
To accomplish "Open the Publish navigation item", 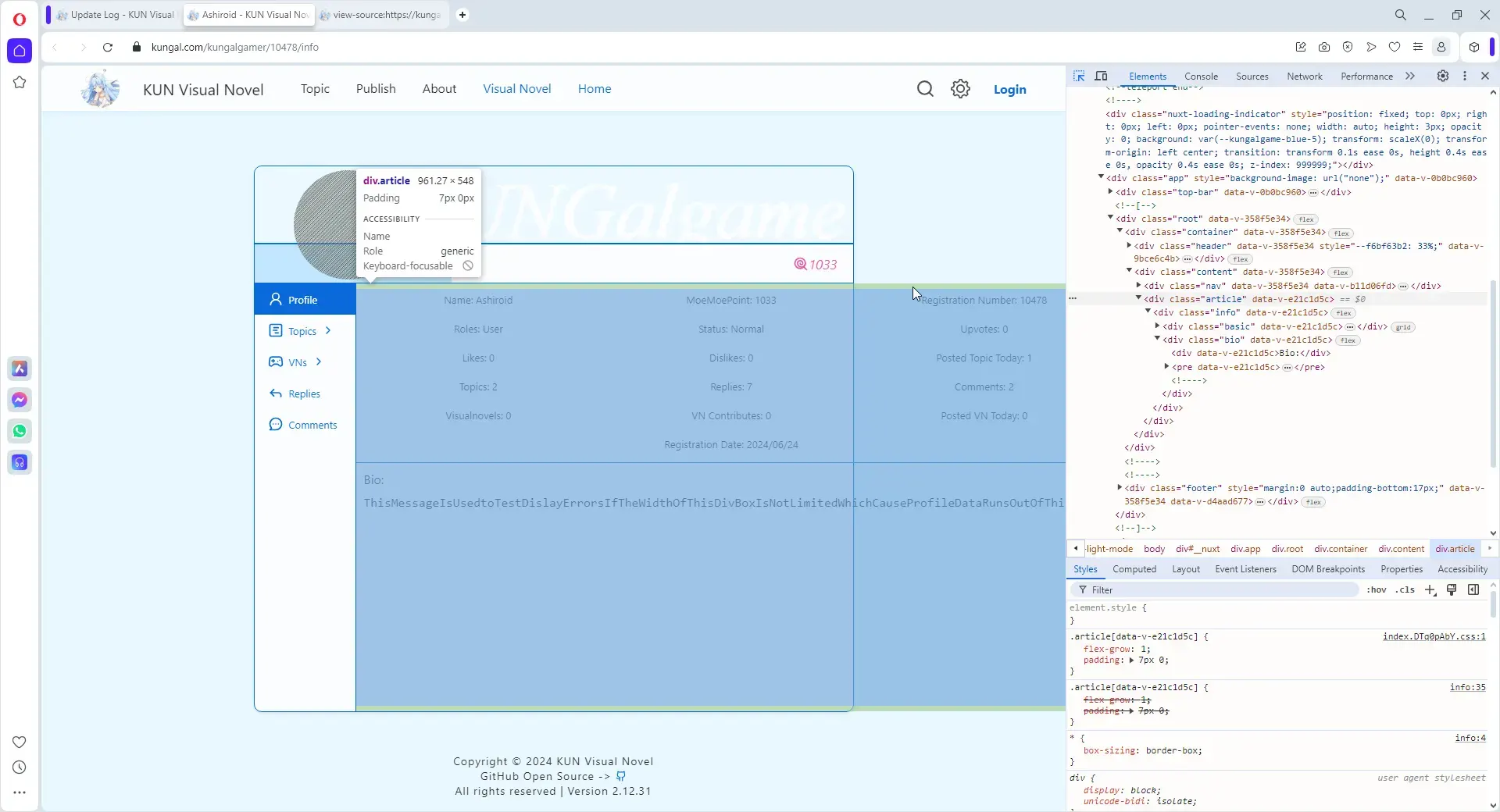I will tap(376, 89).
